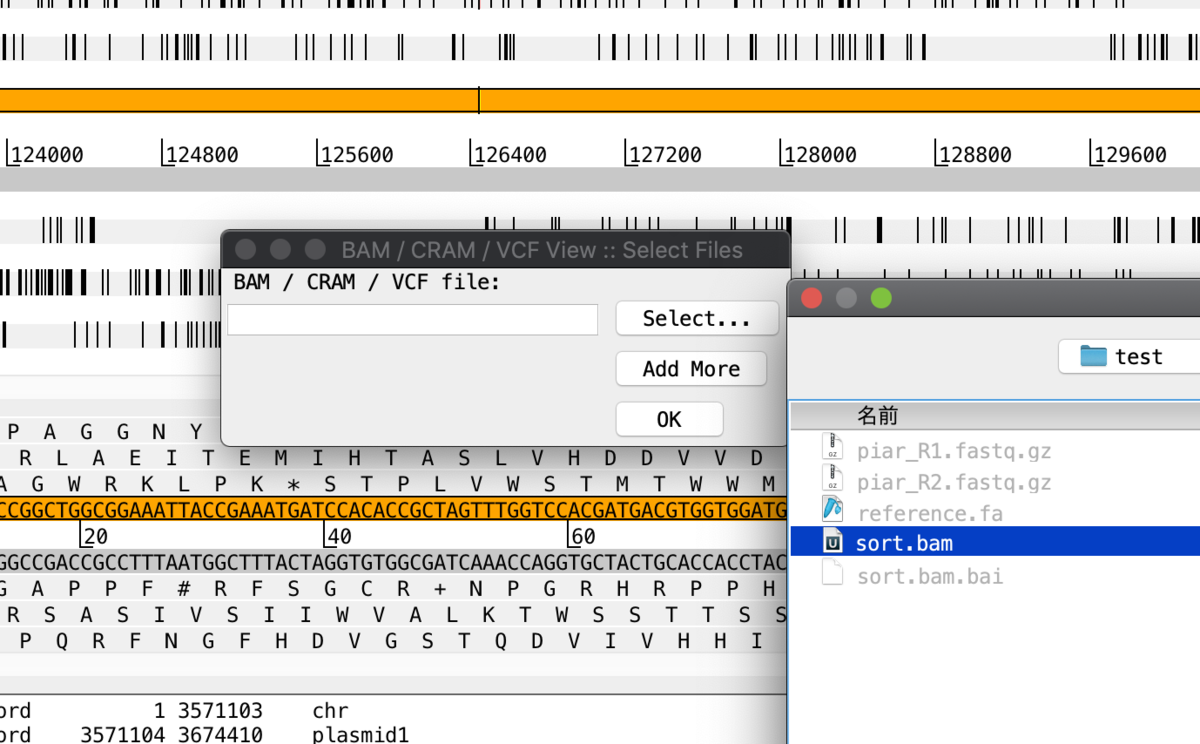This screenshot has width=1200, height=744.
Task: Click the plasmid1 entry in the list
Action: click(x=360, y=735)
